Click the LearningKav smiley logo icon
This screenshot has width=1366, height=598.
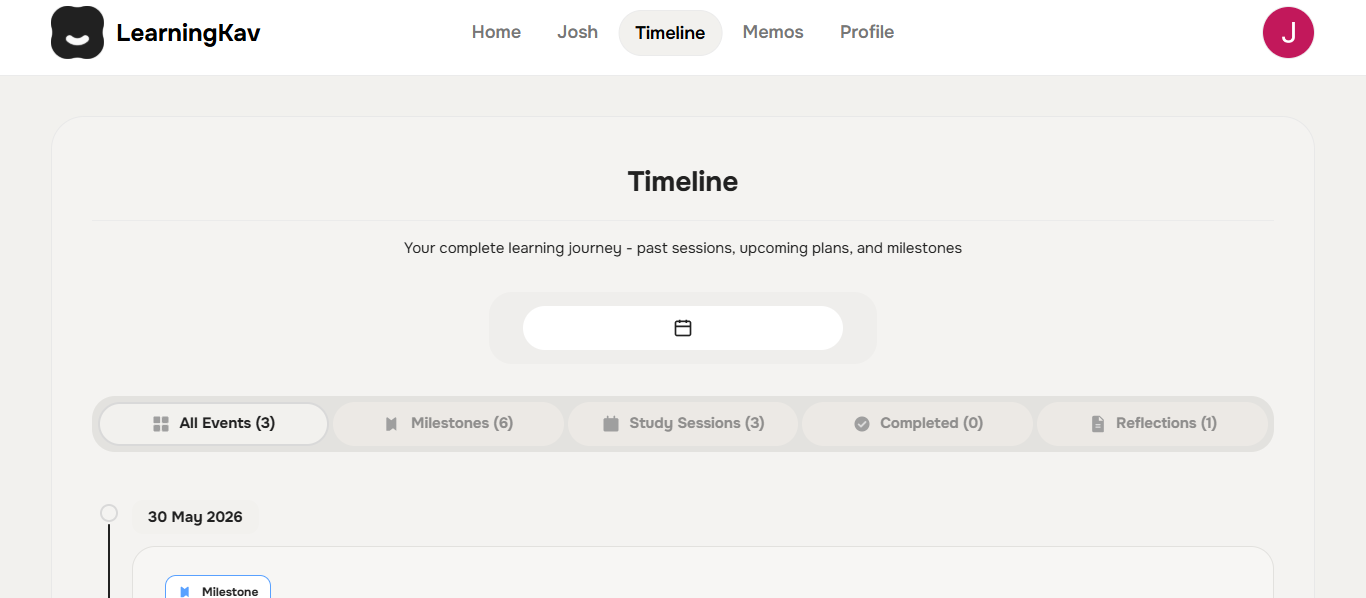tap(78, 32)
